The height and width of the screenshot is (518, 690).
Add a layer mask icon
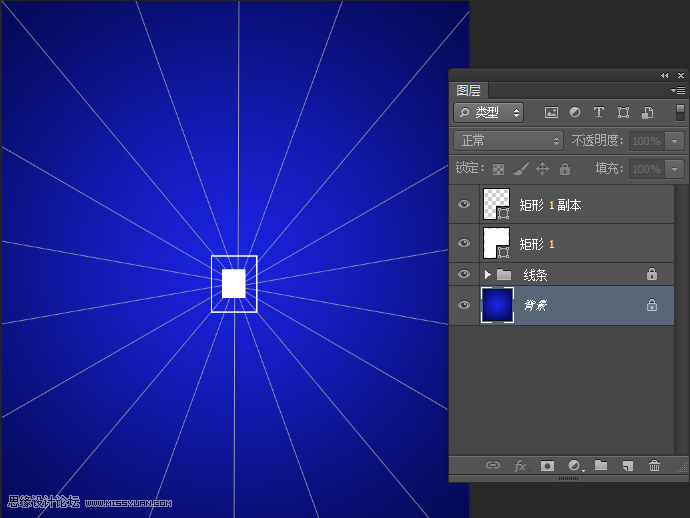[x=547, y=466]
